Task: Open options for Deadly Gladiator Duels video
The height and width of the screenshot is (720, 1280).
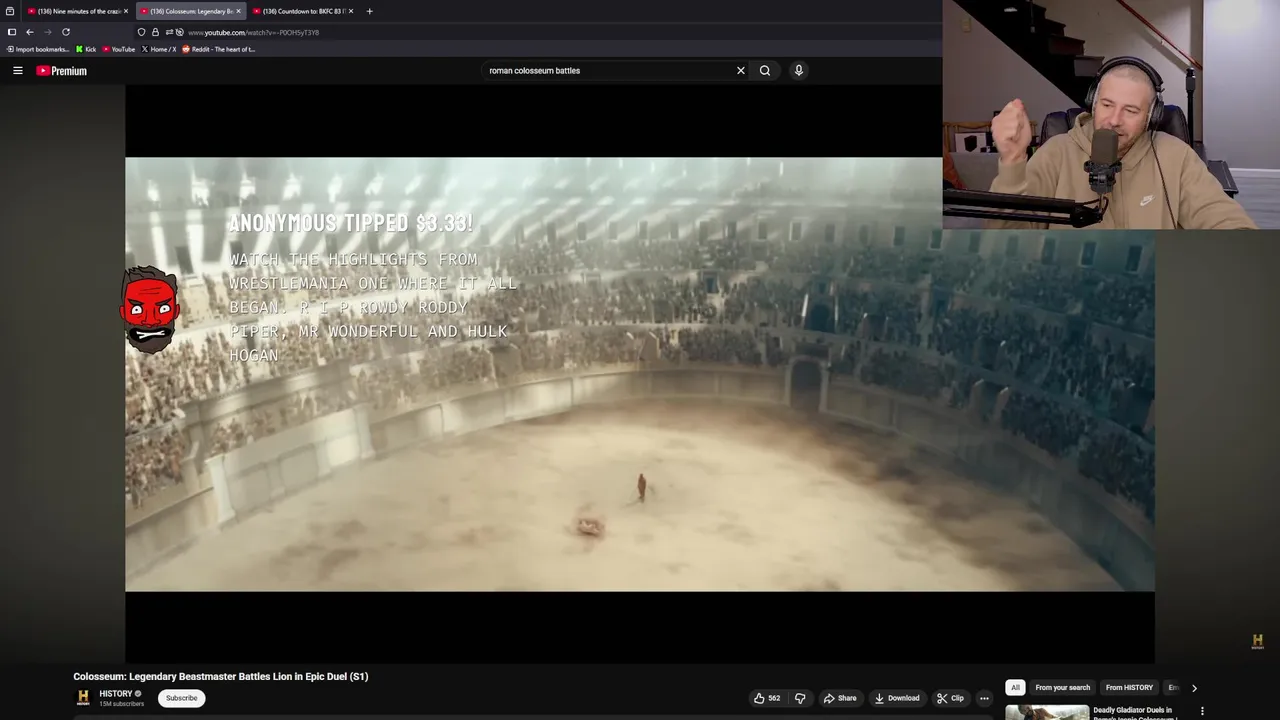Action: 1202,711
